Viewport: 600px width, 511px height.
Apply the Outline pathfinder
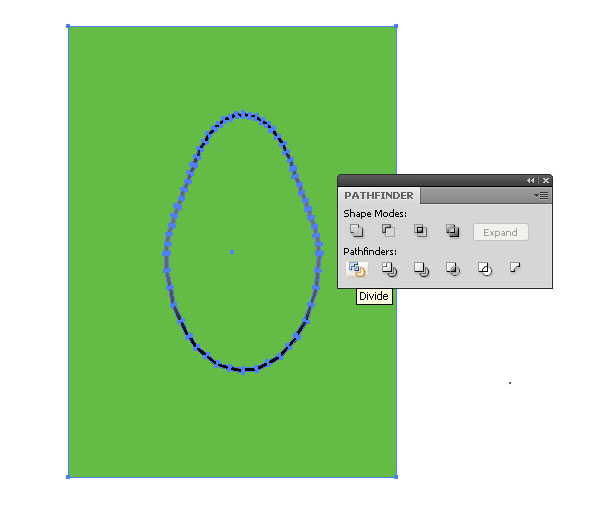pyautogui.click(x=484, y=269)
